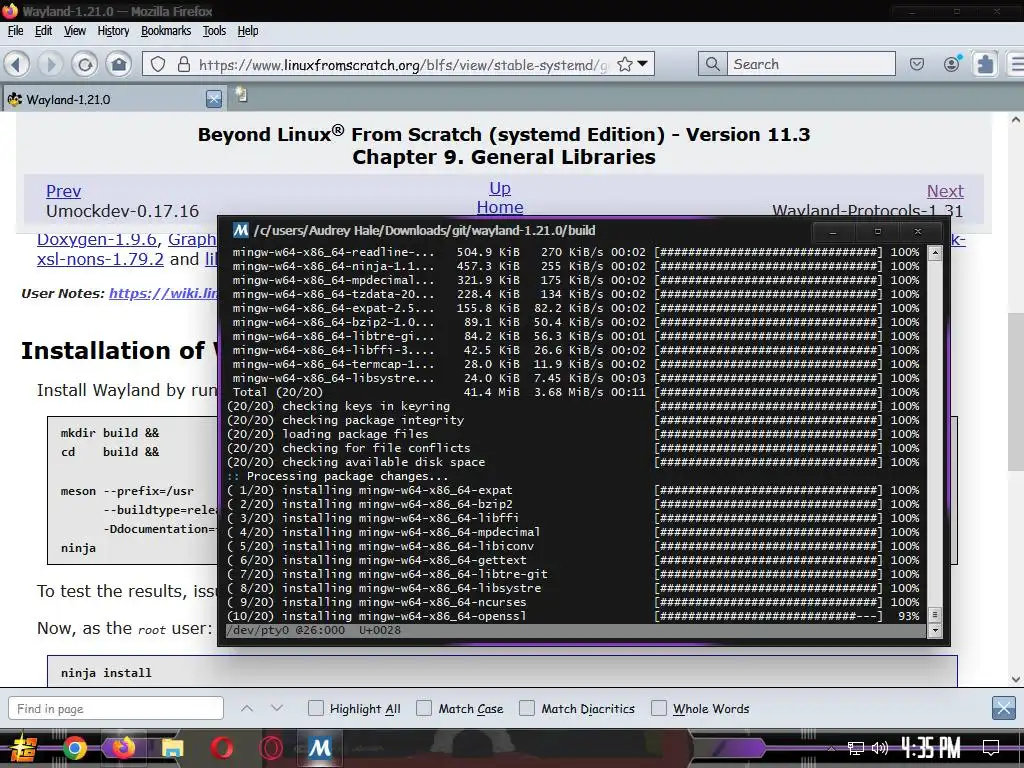
Task: Open the Edit menu
Action: (x=43, y=31)
